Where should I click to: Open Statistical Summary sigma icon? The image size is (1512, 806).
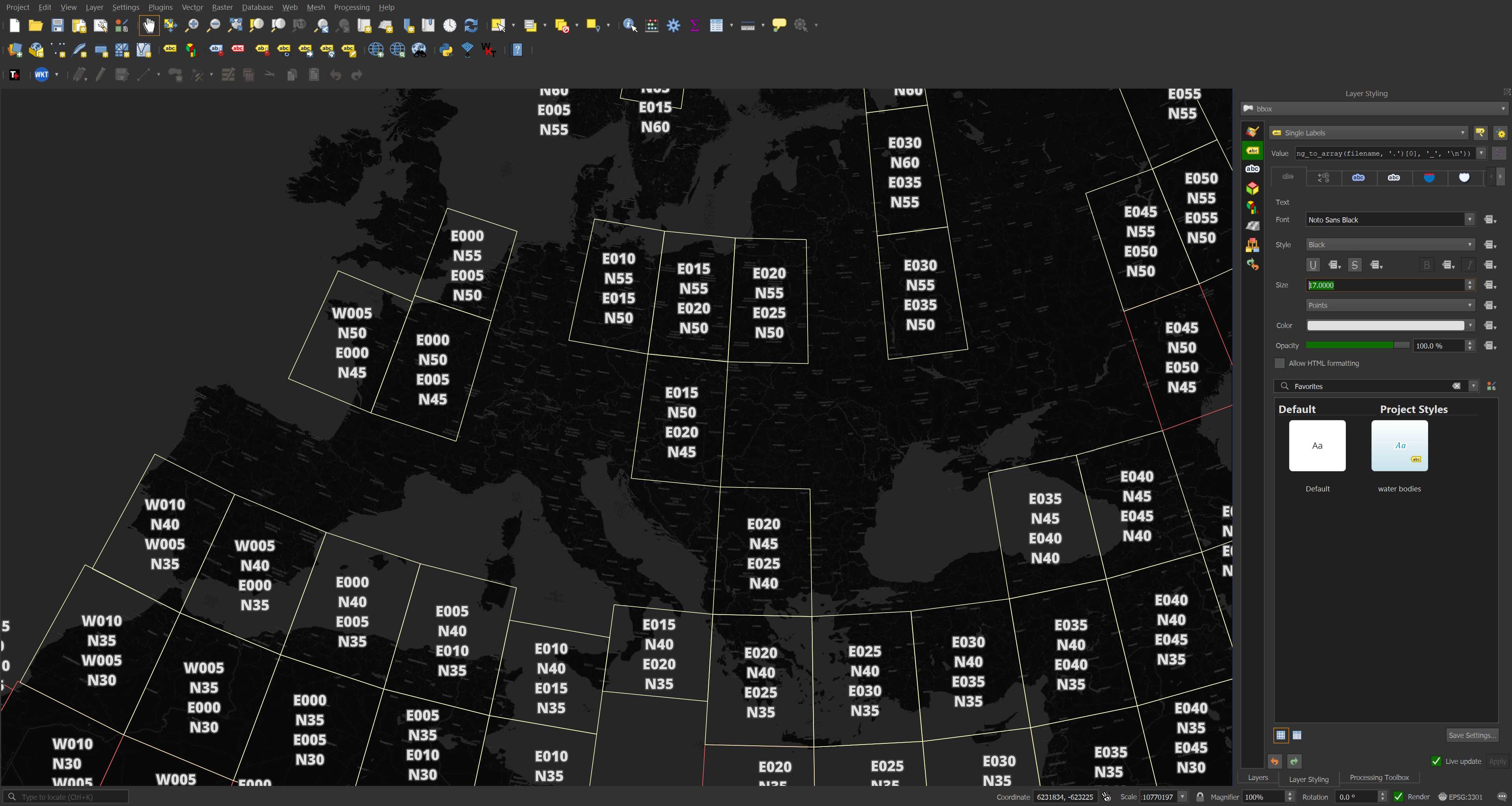[x=695, y=25]
